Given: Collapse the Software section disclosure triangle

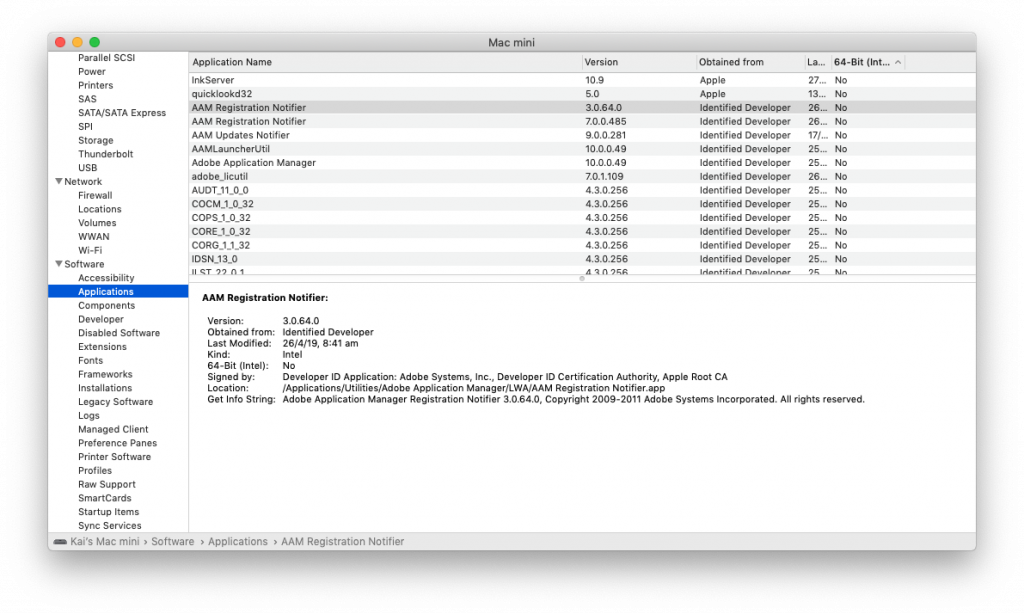Looking at the screenshot, I should tap(58, 264).
